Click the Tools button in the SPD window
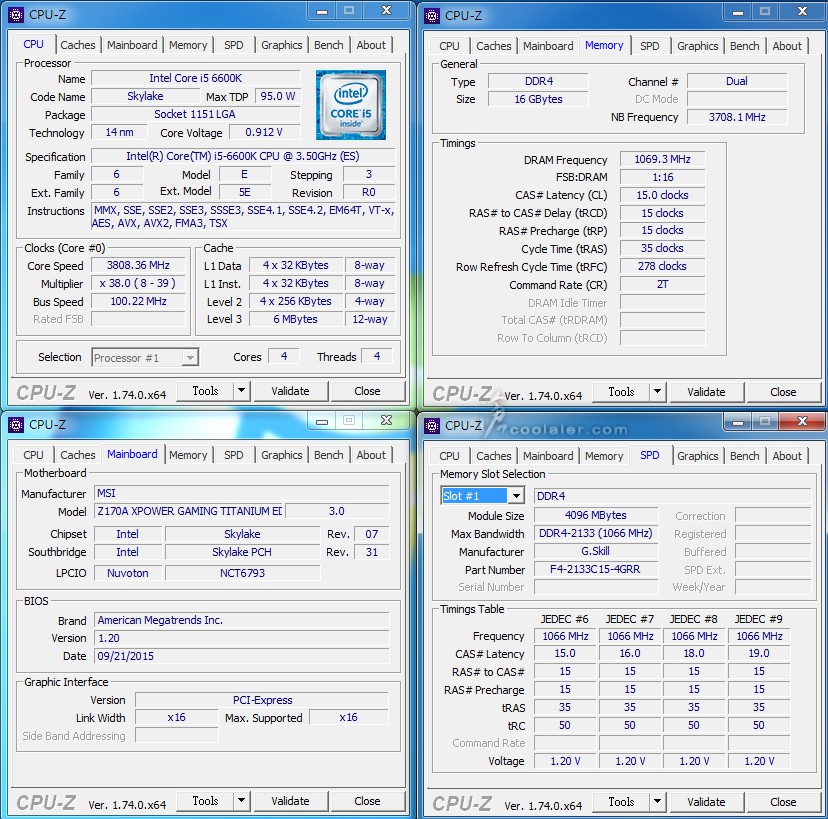 pyautogui.click(x=622, y=802)
